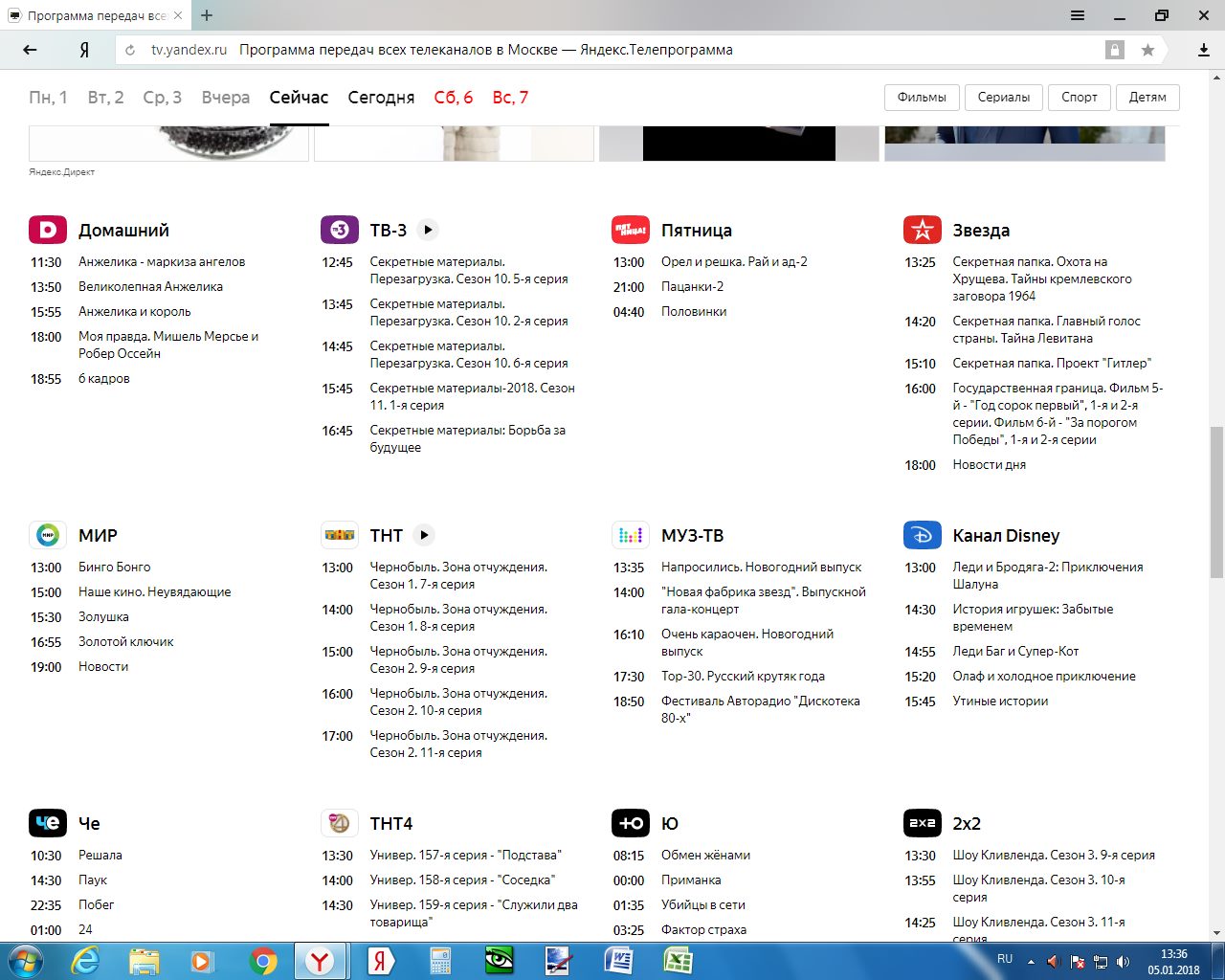This screenshot has height=980, width=1225.
Task: Open Утиные истории program
Action: [1000, 701]
